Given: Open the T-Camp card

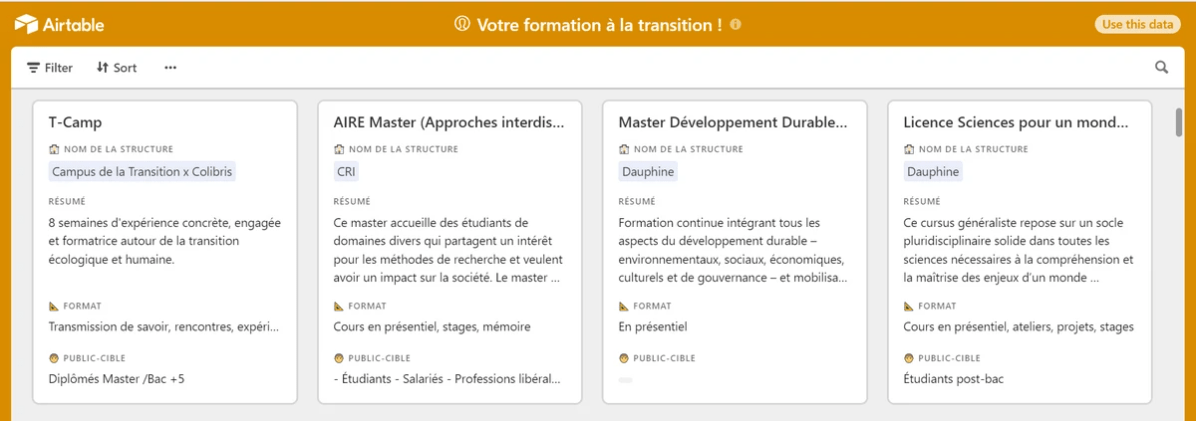Looking at the screenshot, I should tap(76, 123).
